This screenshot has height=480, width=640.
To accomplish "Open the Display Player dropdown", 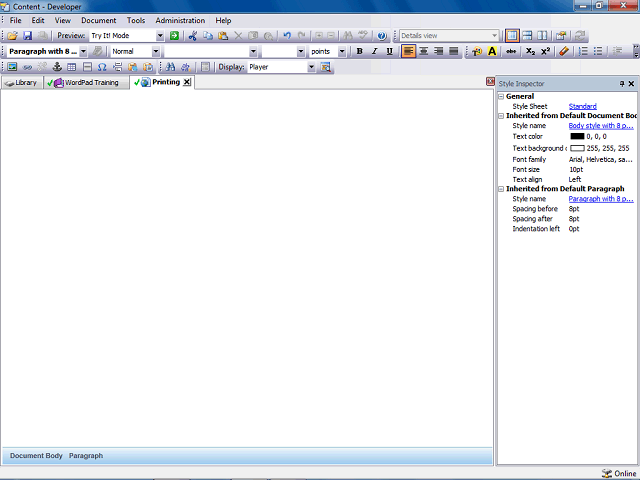I will tap(311, 67).
